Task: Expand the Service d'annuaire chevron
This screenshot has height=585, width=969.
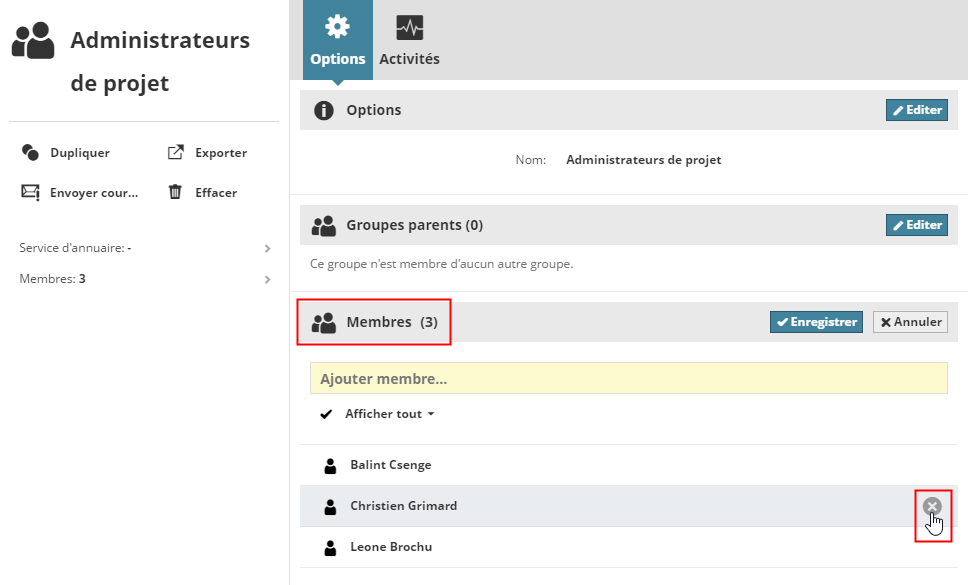Action: tap(267, 248)
